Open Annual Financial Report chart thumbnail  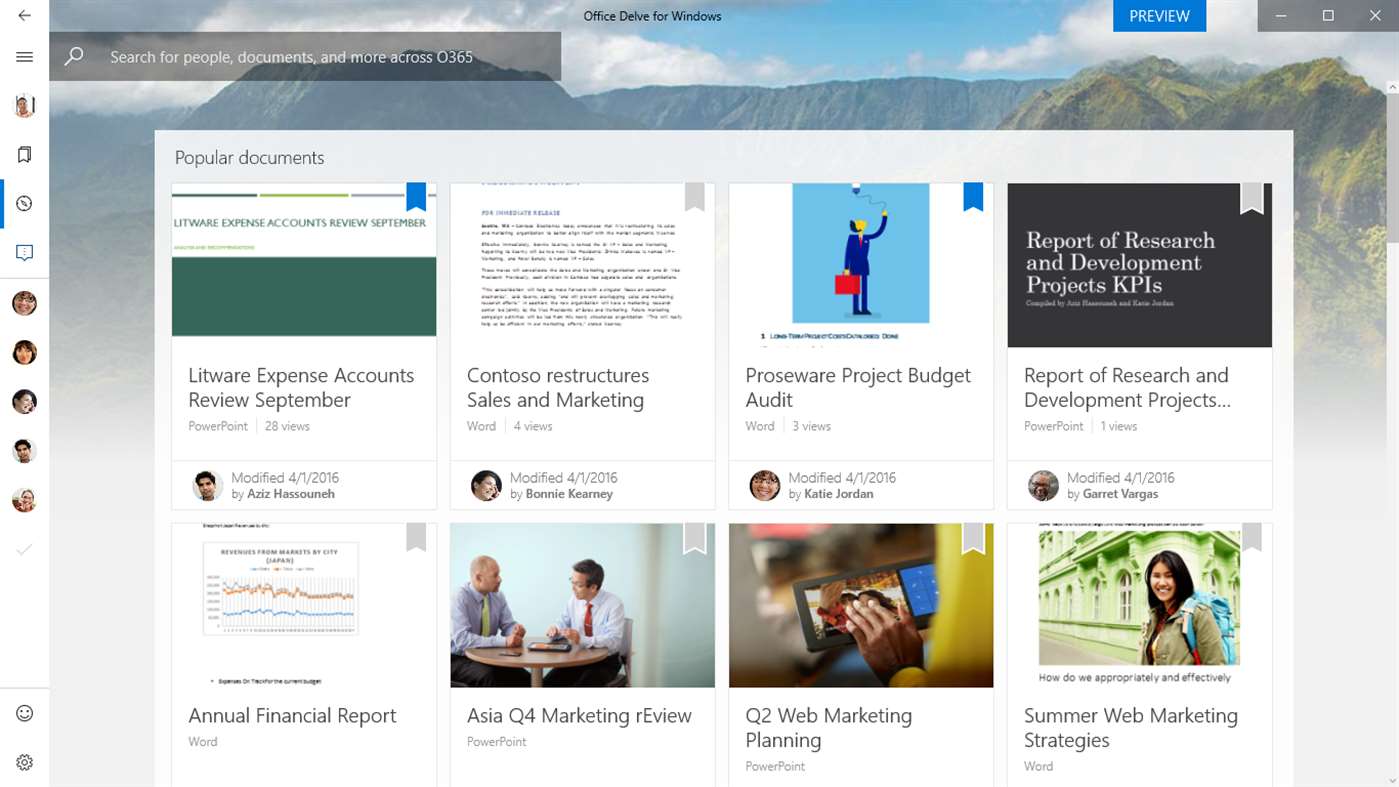304,605
